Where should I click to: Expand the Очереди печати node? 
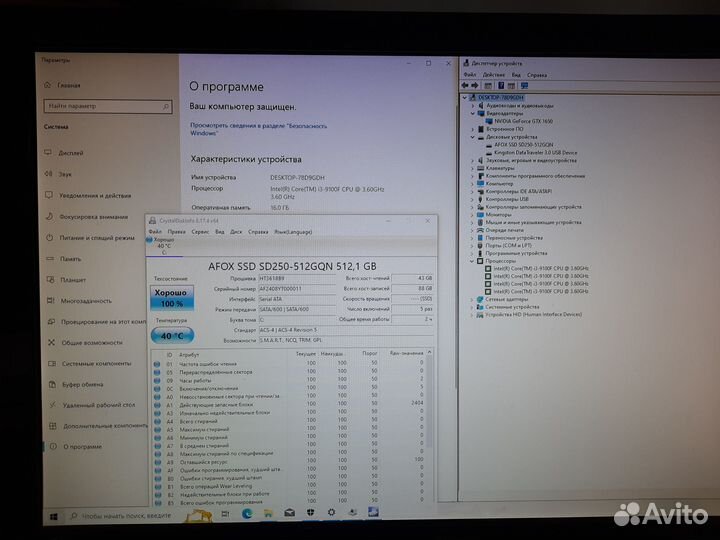click(472, 230)
